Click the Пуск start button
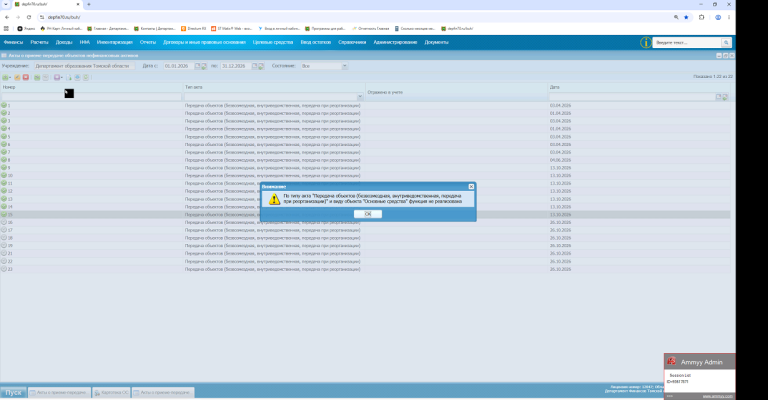The width and height of the screenshot is (768, 400). tap(13, 393)
